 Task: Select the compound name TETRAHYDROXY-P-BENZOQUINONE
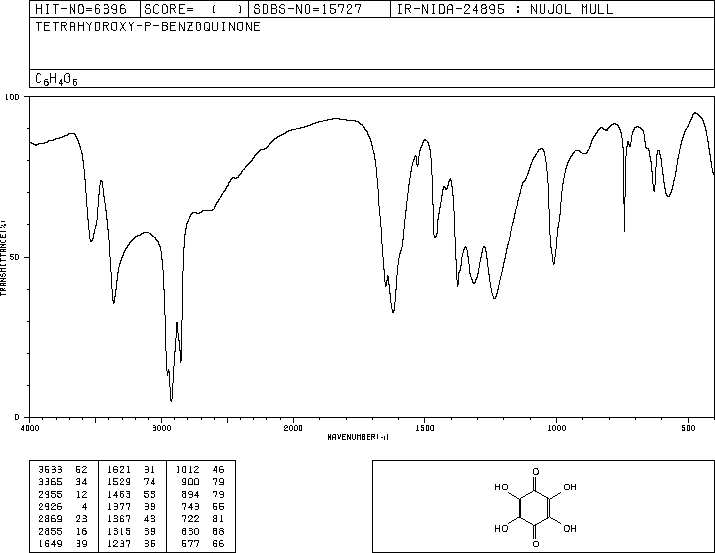coord(148,26)
